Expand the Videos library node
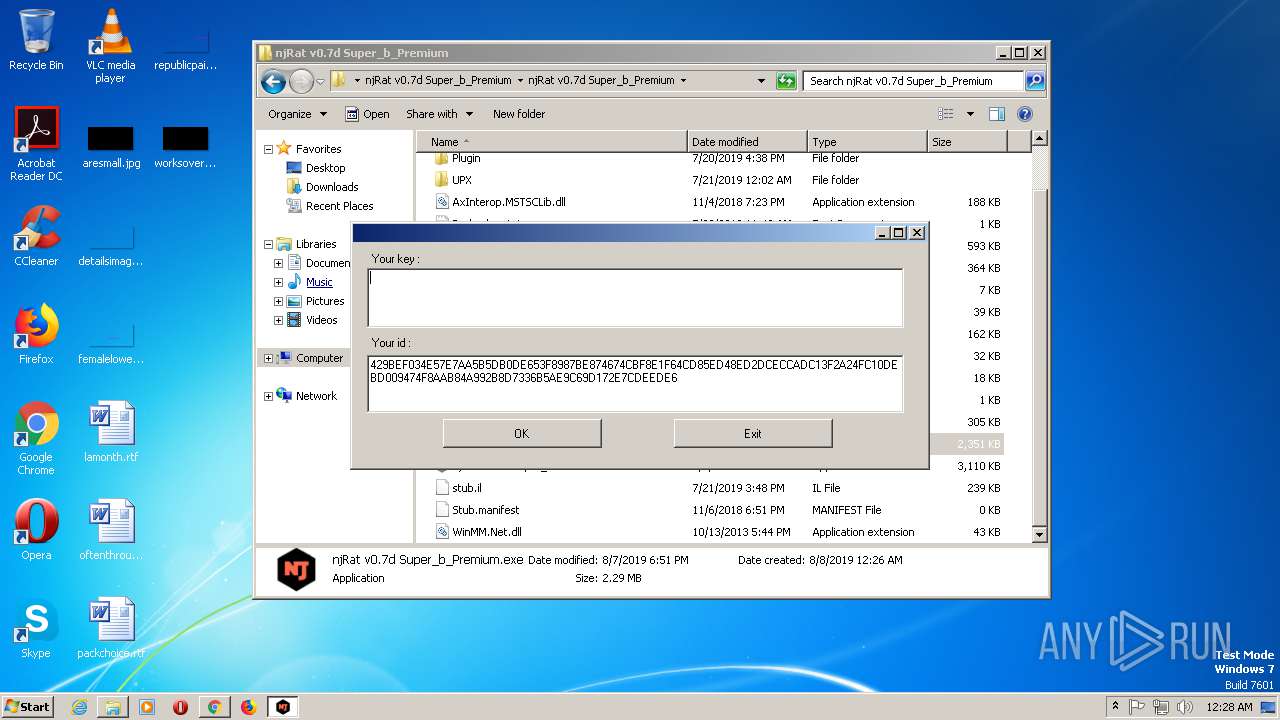This screenshot has height=720, width=1280. (x=278, y=320)
